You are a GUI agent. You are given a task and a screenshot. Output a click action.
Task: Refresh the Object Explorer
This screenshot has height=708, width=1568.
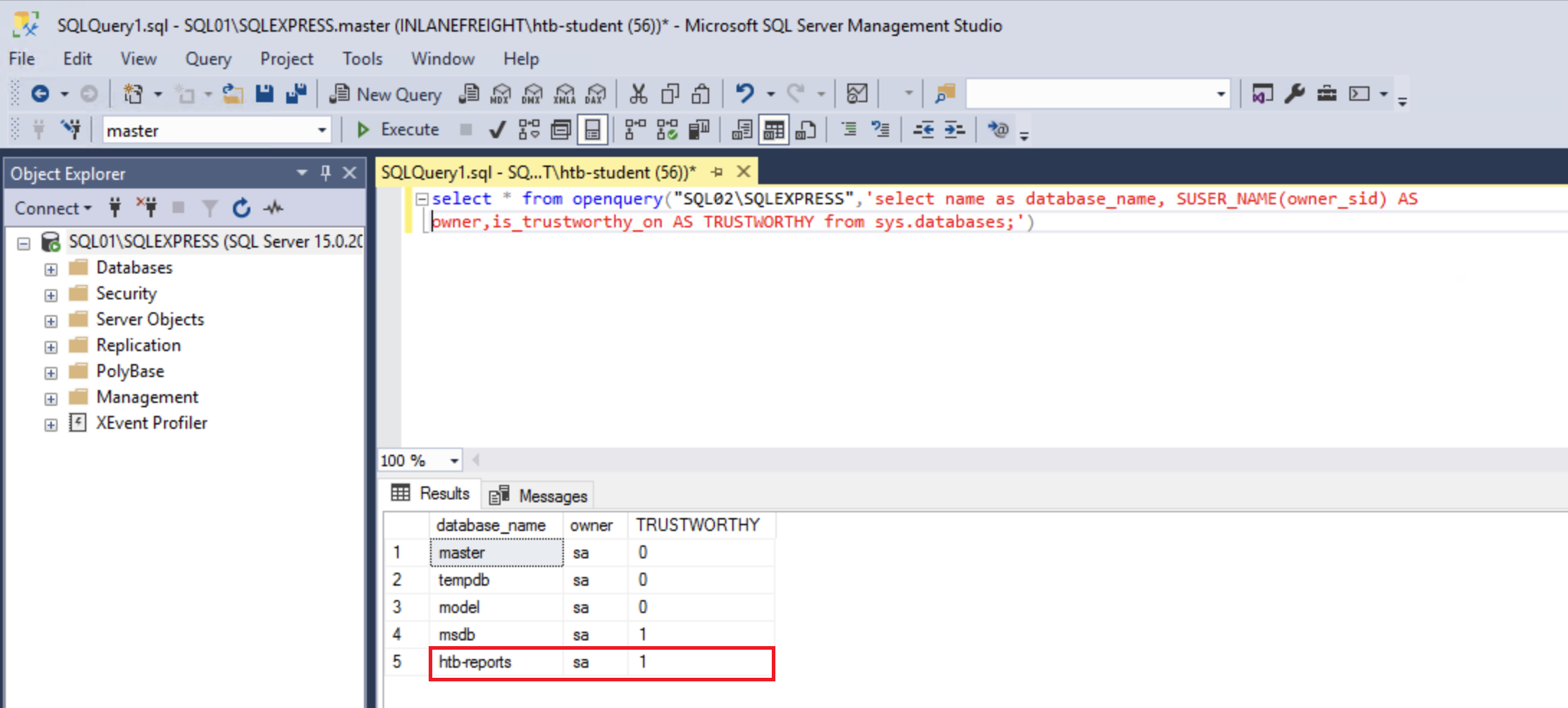[x=242, y=209]
